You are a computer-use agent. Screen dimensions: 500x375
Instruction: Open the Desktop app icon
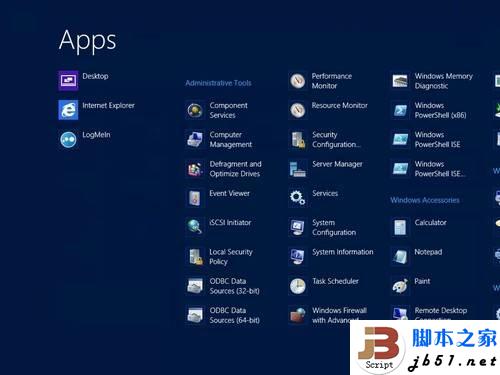[68, 81]
